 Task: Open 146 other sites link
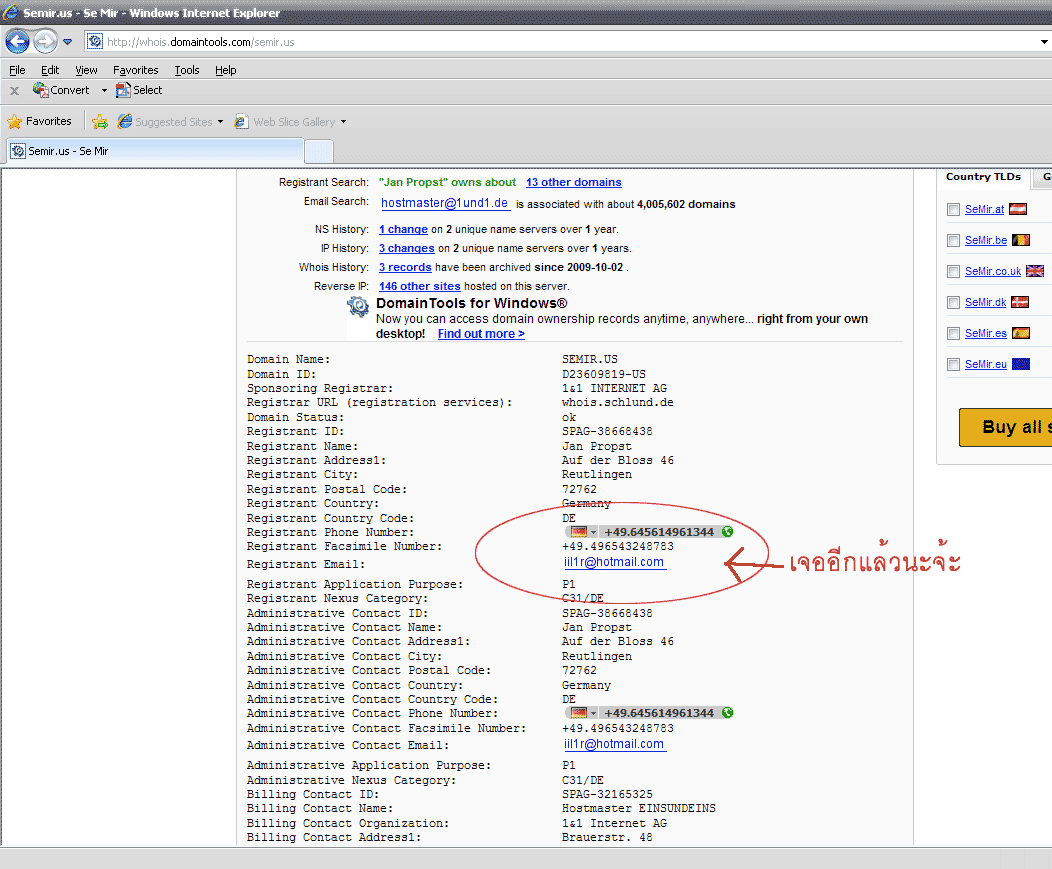419,286
